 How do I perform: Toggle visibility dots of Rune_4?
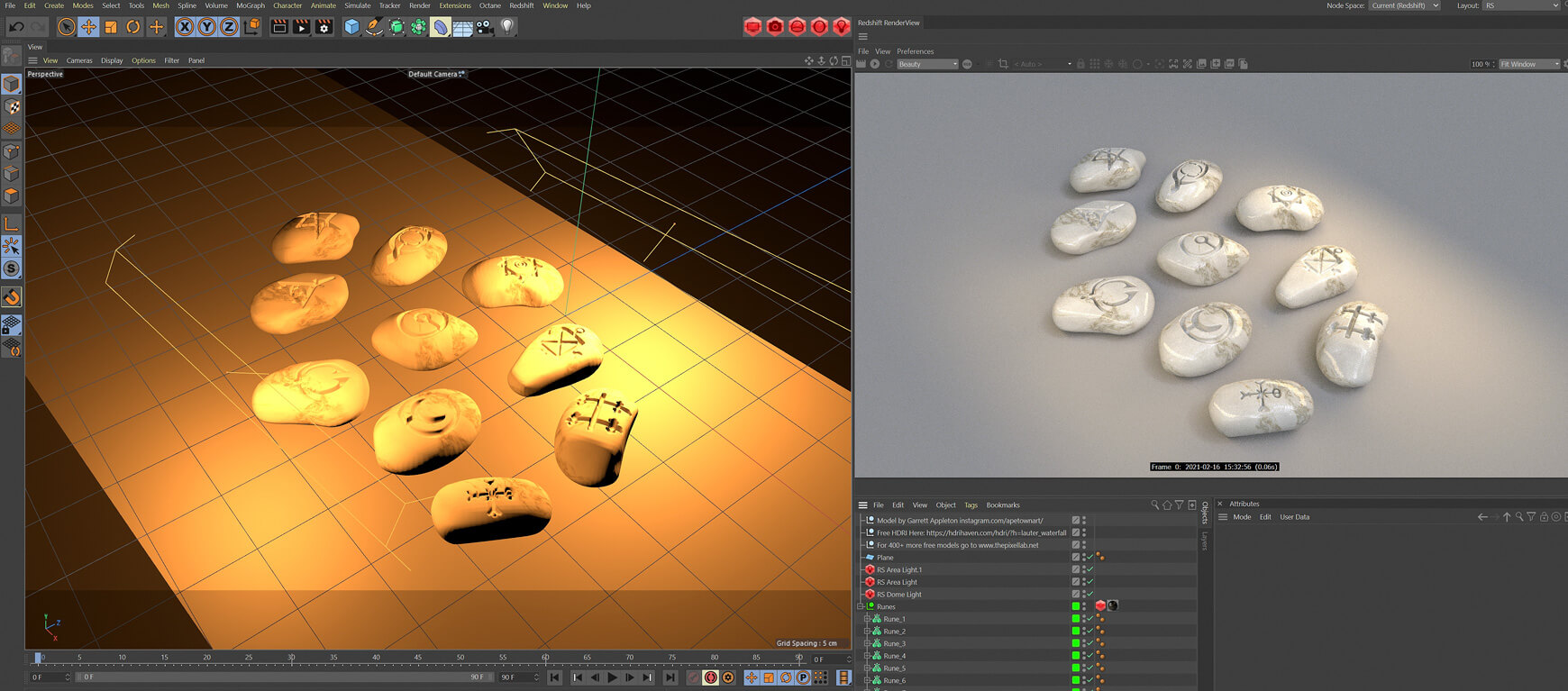click(1084, 655)
